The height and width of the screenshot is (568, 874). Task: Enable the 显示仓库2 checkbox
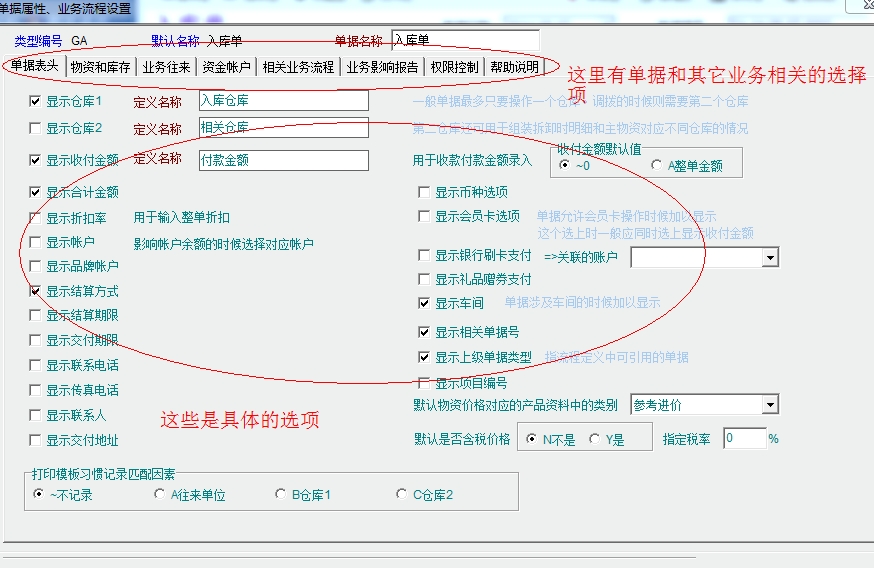coord(36,128)
